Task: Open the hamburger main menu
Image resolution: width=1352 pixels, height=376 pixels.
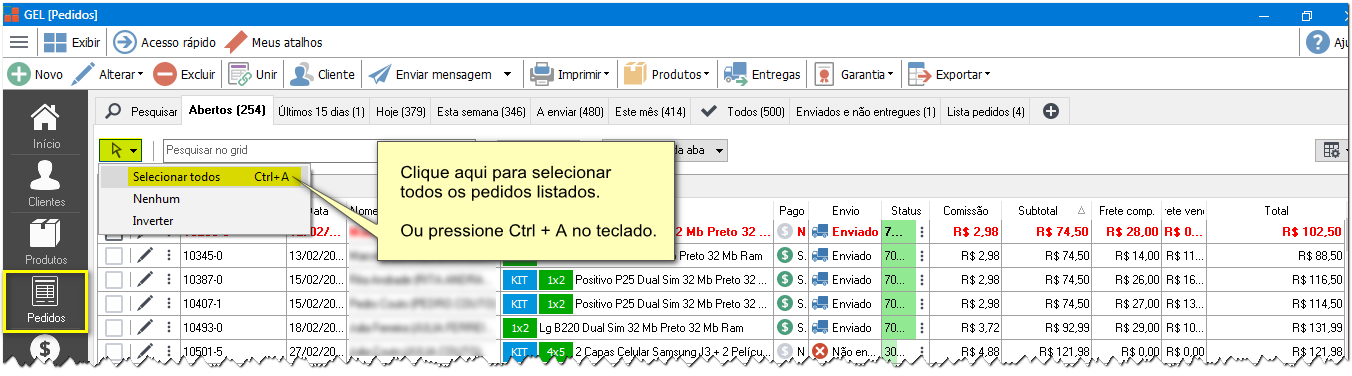Action: tap(18, 42)
